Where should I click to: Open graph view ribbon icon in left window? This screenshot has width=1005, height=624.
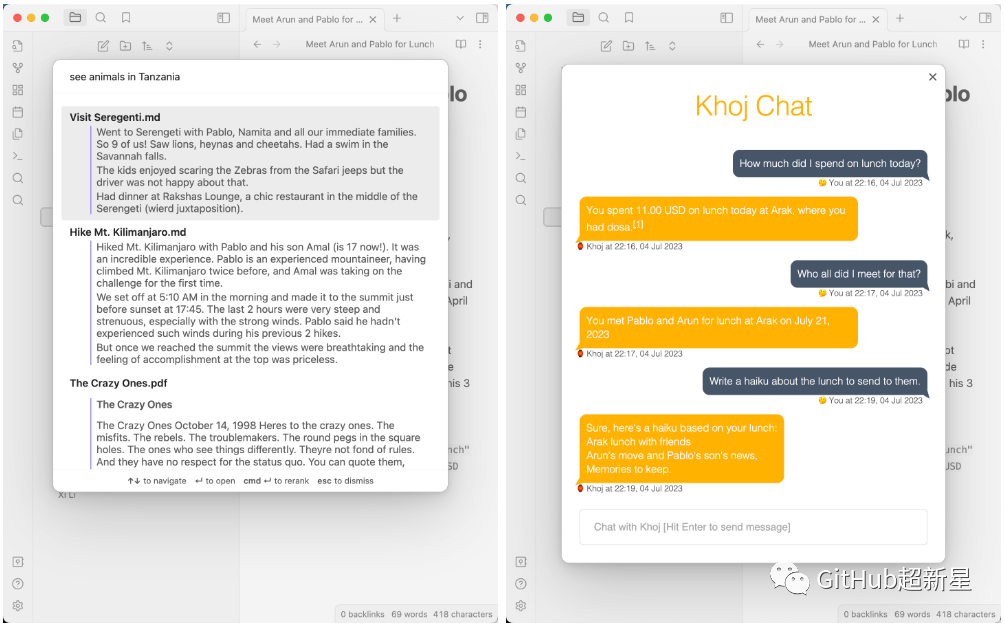18,68
